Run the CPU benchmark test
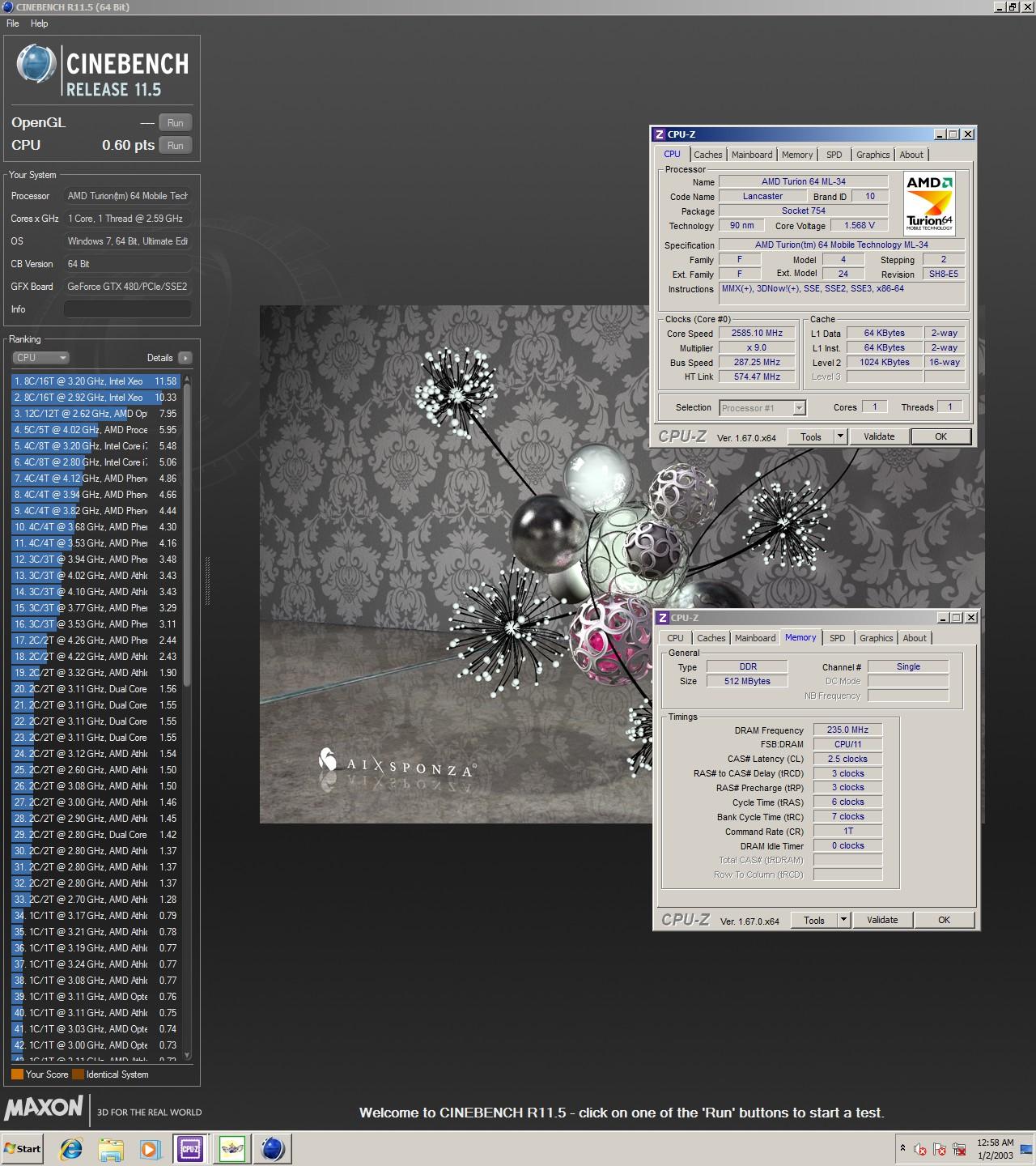The image size is (1036, 1166). coord(175,145)
